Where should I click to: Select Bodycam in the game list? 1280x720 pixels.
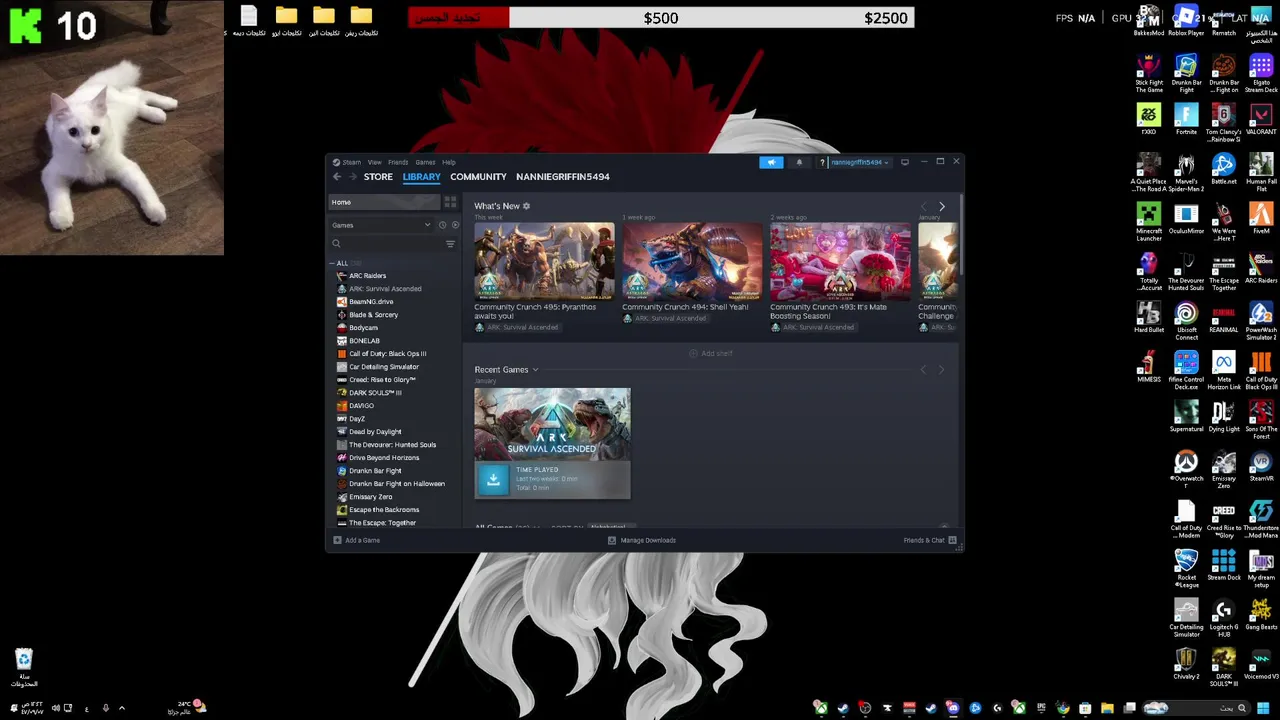pos(363,328)
